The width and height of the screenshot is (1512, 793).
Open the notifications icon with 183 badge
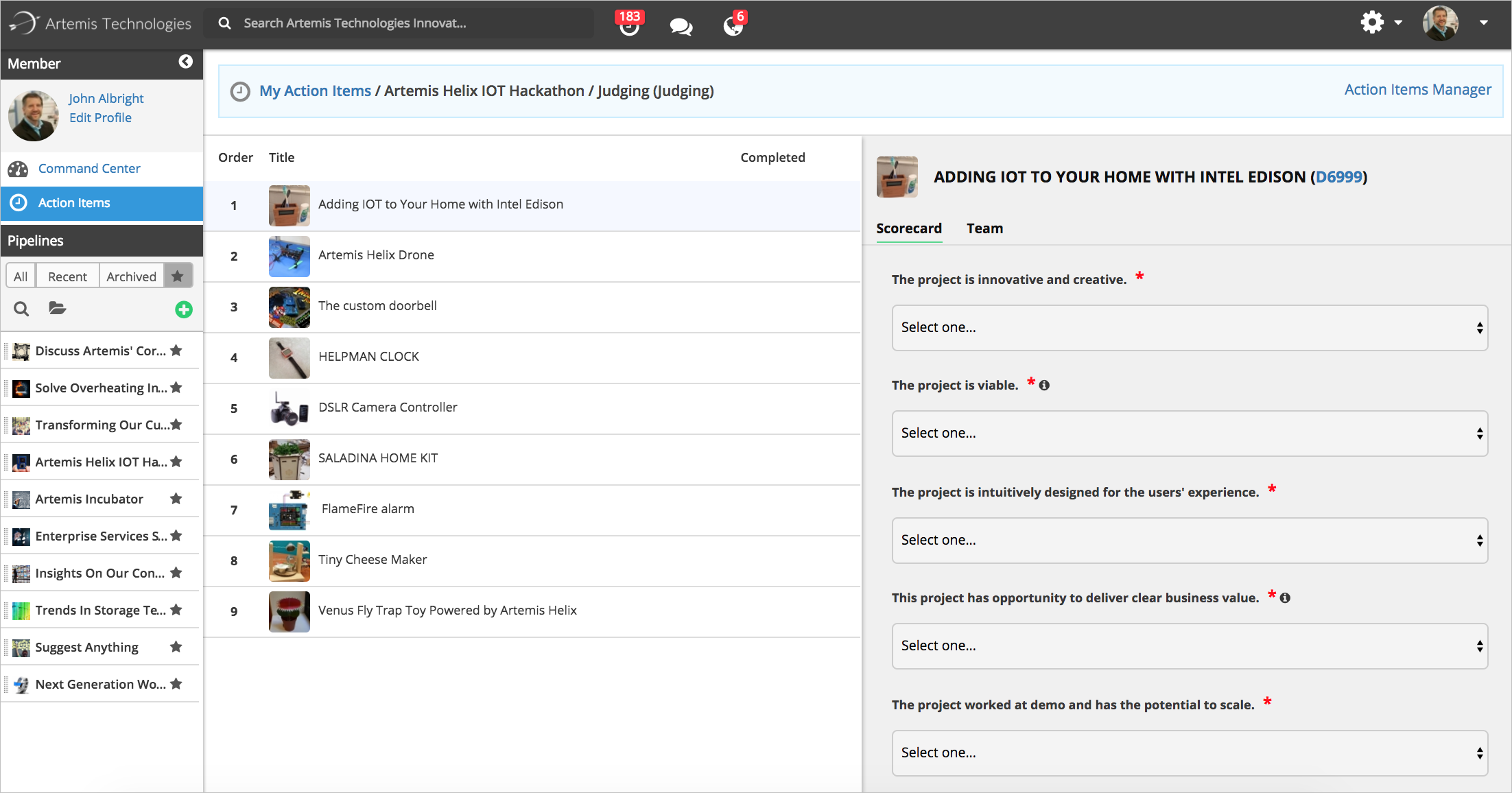pyautogui.click(x=629, y=24)
